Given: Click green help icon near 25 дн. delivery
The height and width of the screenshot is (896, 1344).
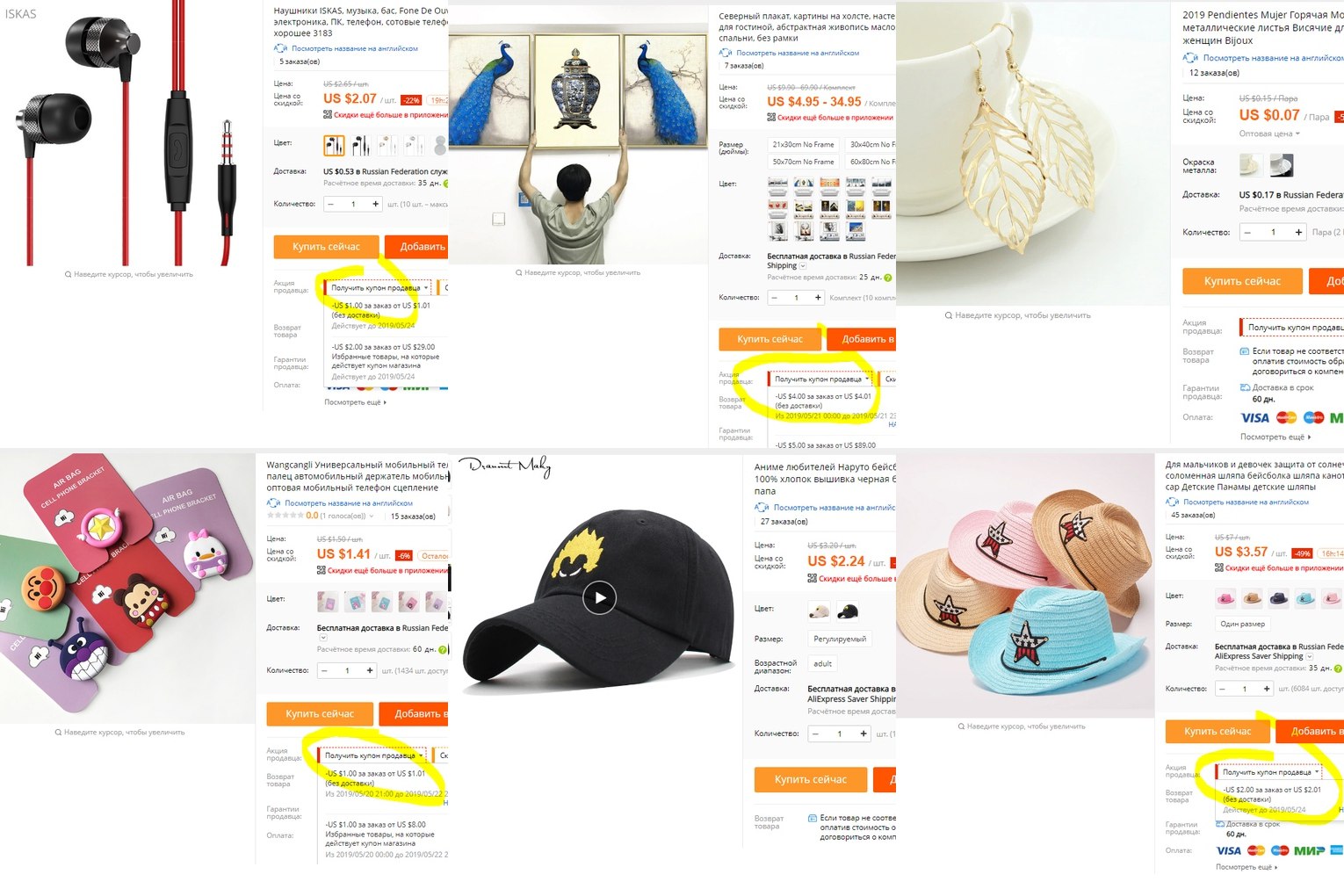Looking at the screenshot, I should pyautogui.click(x=888, y=278).
